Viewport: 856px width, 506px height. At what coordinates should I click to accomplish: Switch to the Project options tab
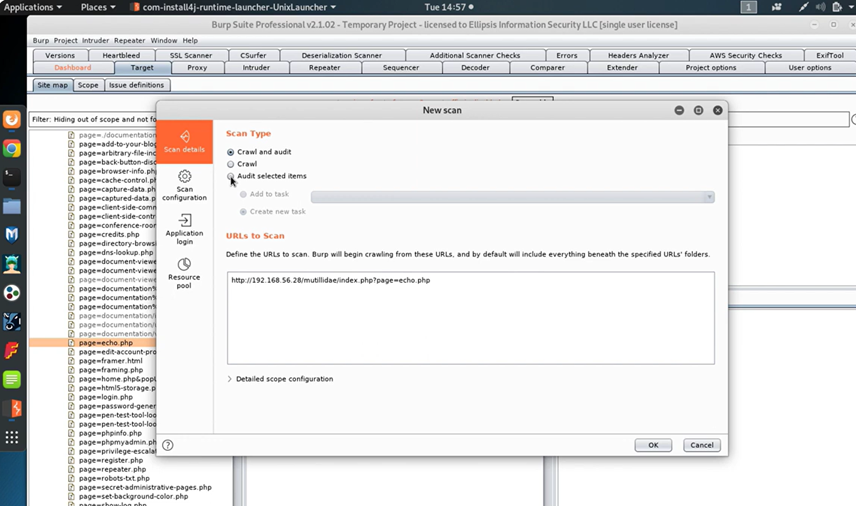711,68
